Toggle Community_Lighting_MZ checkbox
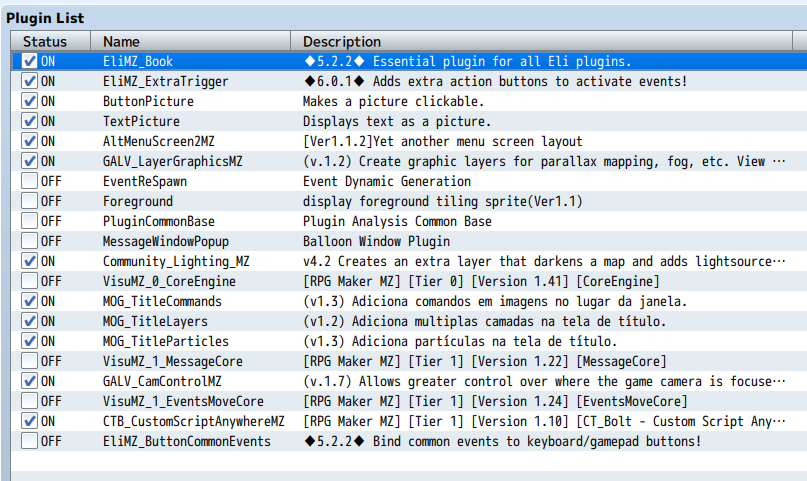Screen dimensions: 807x481 pos(29,261)
